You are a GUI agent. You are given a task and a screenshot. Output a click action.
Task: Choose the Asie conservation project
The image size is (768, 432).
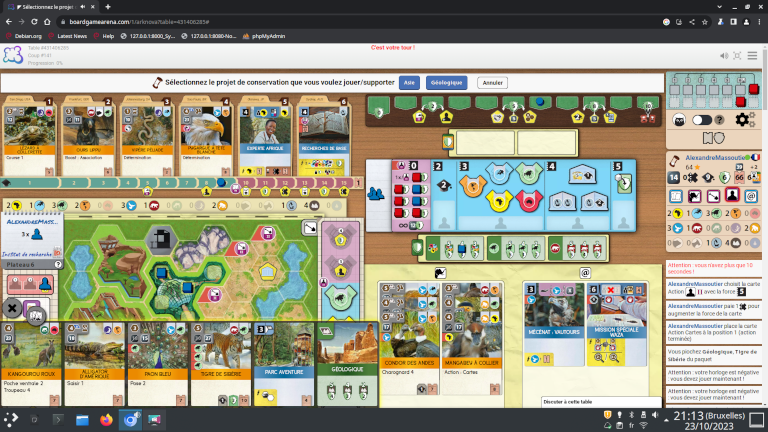[409, 83]
